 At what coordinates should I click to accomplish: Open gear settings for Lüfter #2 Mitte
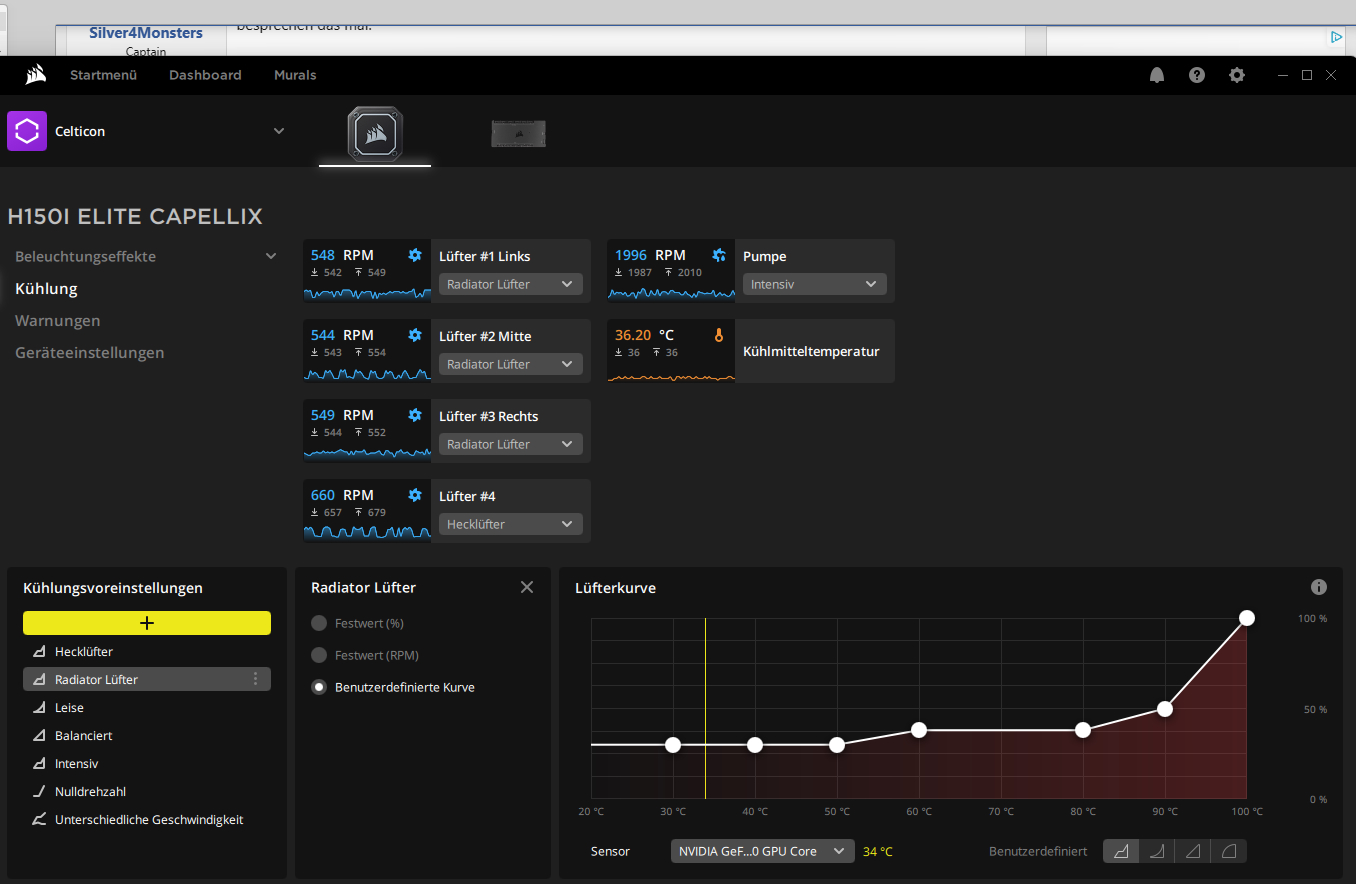point(415,335)
